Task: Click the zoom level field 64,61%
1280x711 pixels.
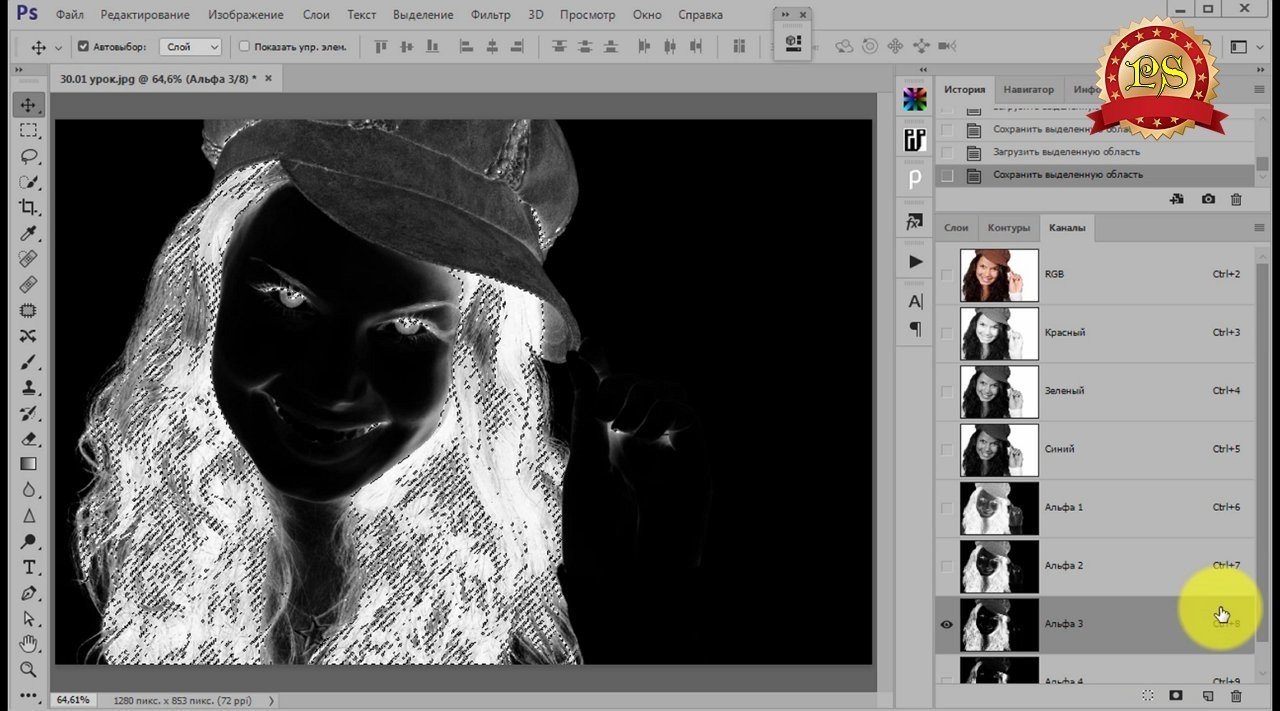Action: (74, 700)
